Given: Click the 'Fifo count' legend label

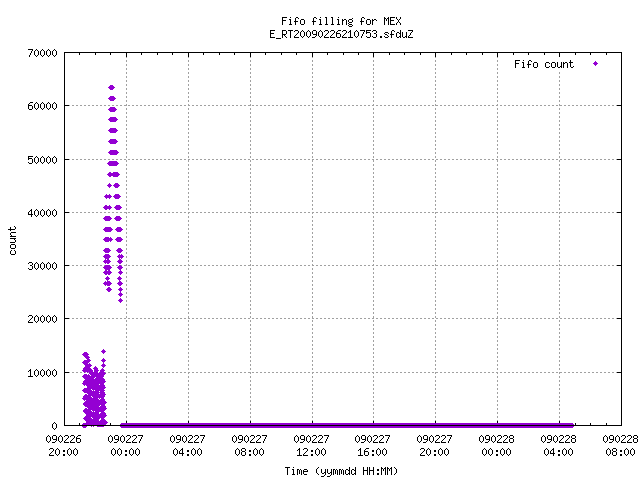Looking at the screenshot, I should click(544, 64).
